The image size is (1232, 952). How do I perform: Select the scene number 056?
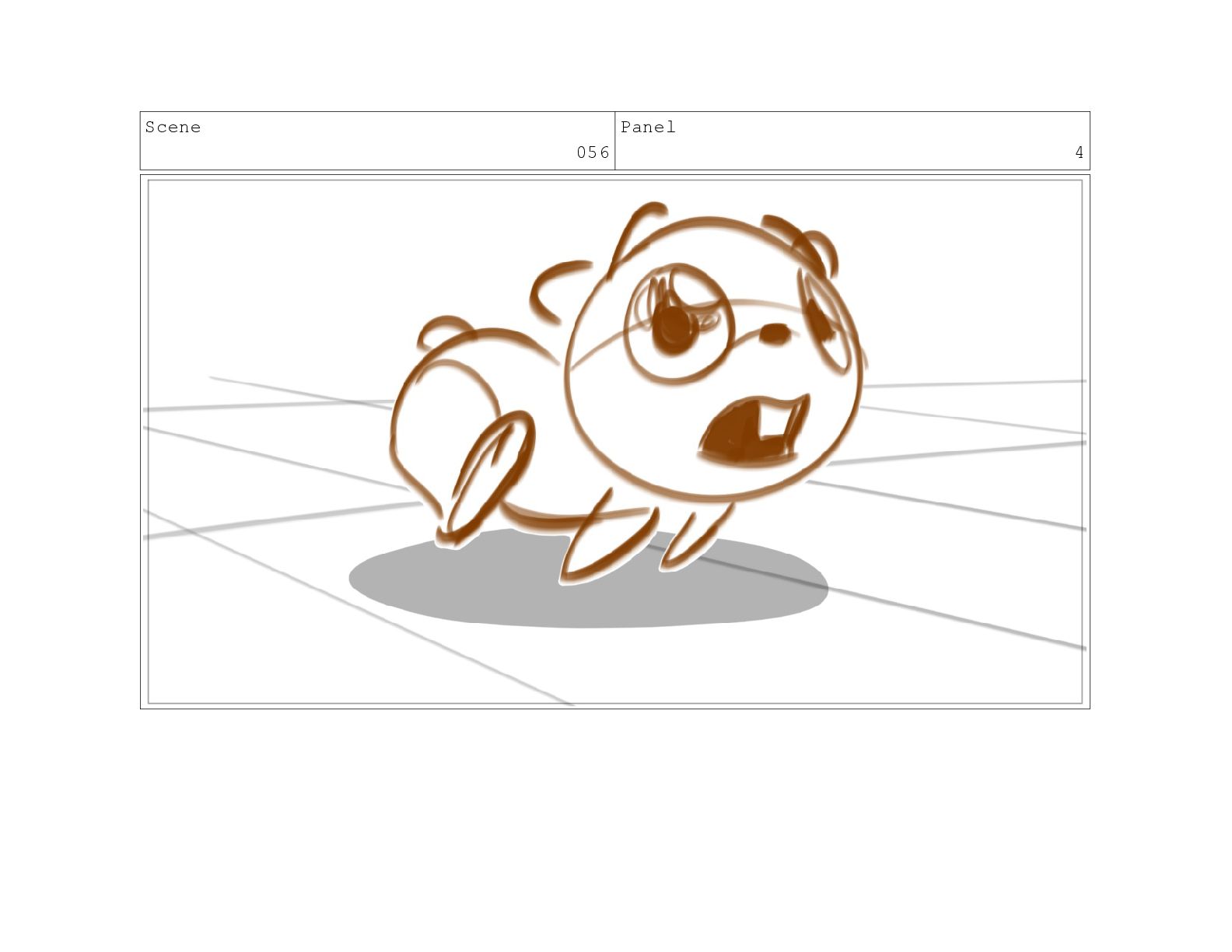593,152
